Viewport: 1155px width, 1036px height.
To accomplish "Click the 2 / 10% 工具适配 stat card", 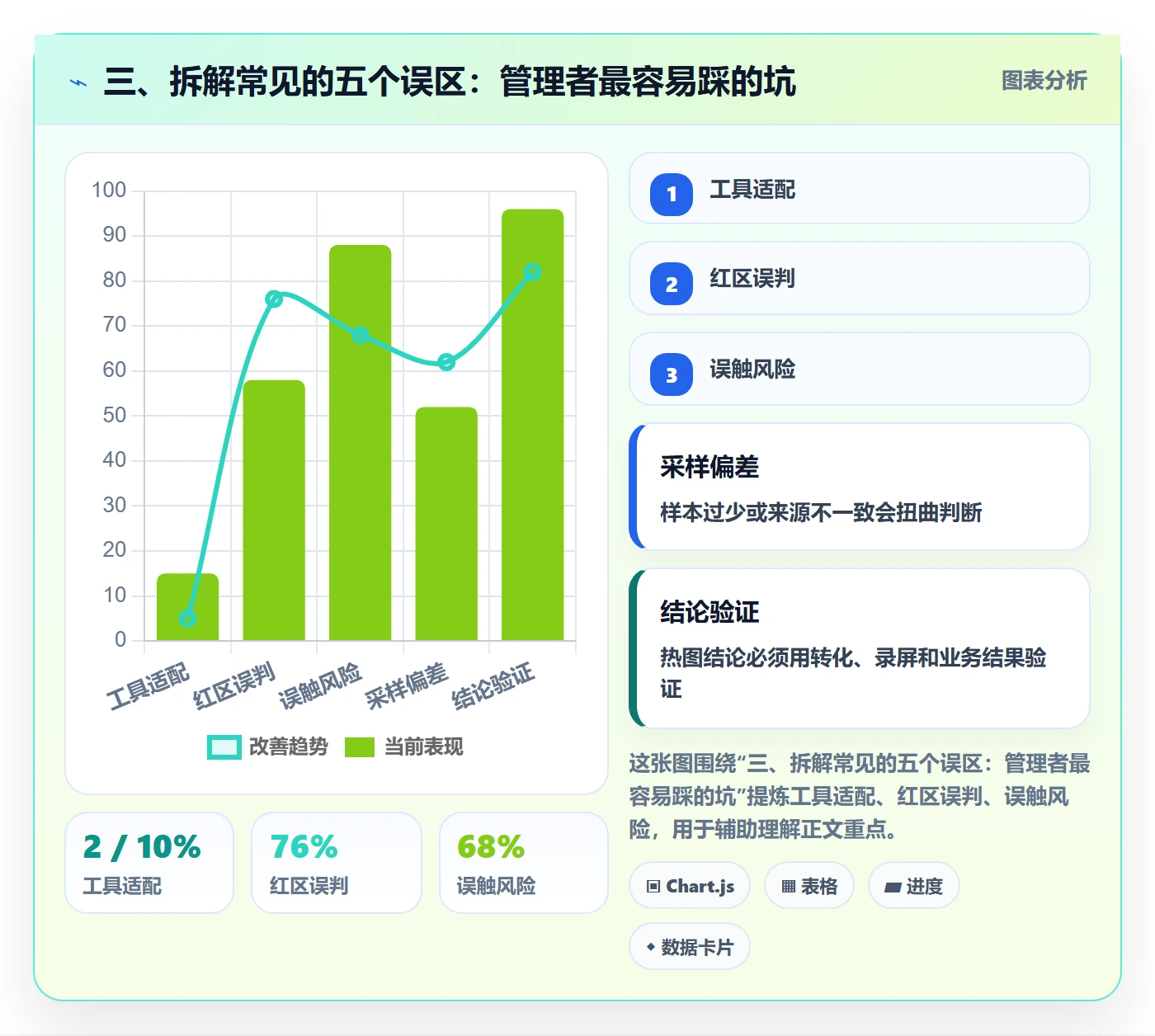I will pyautogui.click(x=149, y=863).
